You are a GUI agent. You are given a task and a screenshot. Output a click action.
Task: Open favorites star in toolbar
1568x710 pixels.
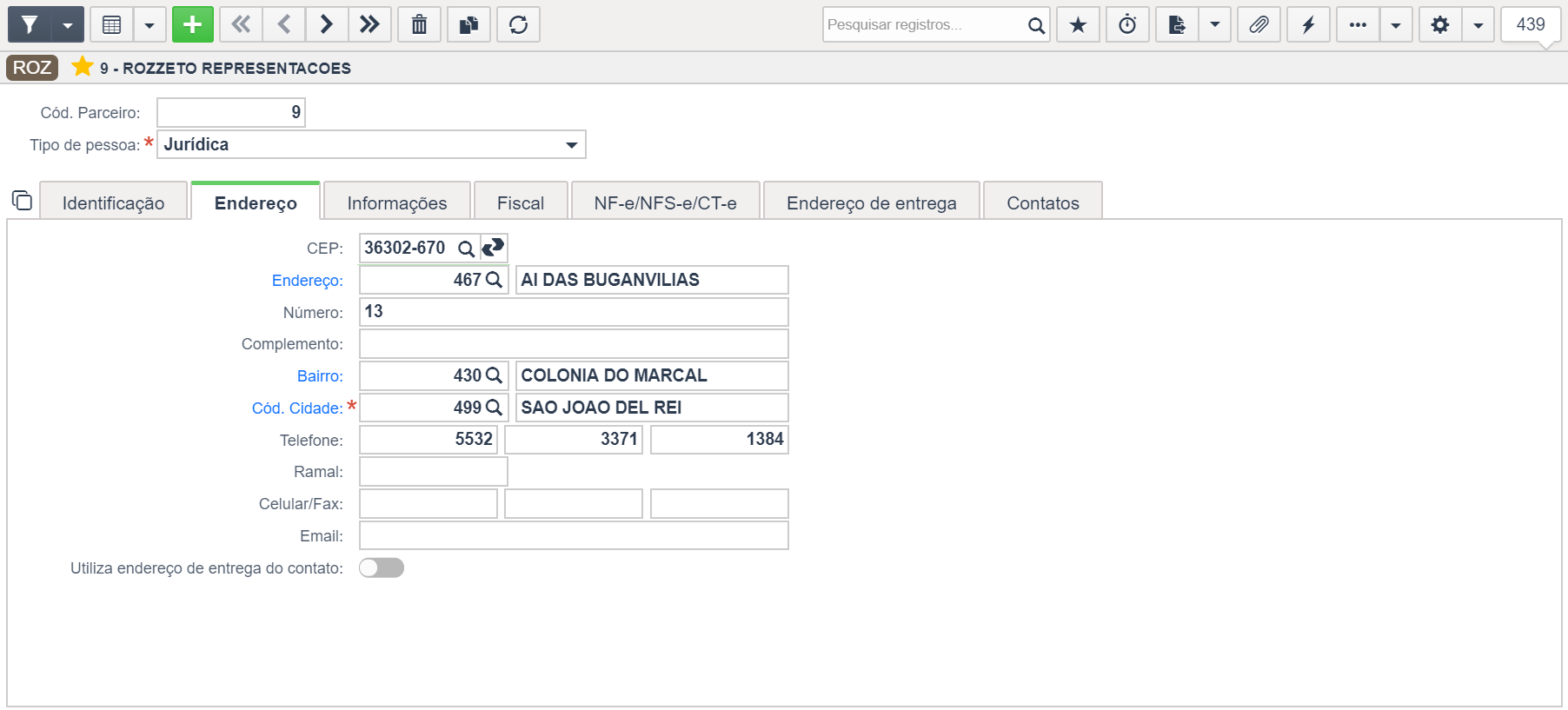coord(1079,24)
